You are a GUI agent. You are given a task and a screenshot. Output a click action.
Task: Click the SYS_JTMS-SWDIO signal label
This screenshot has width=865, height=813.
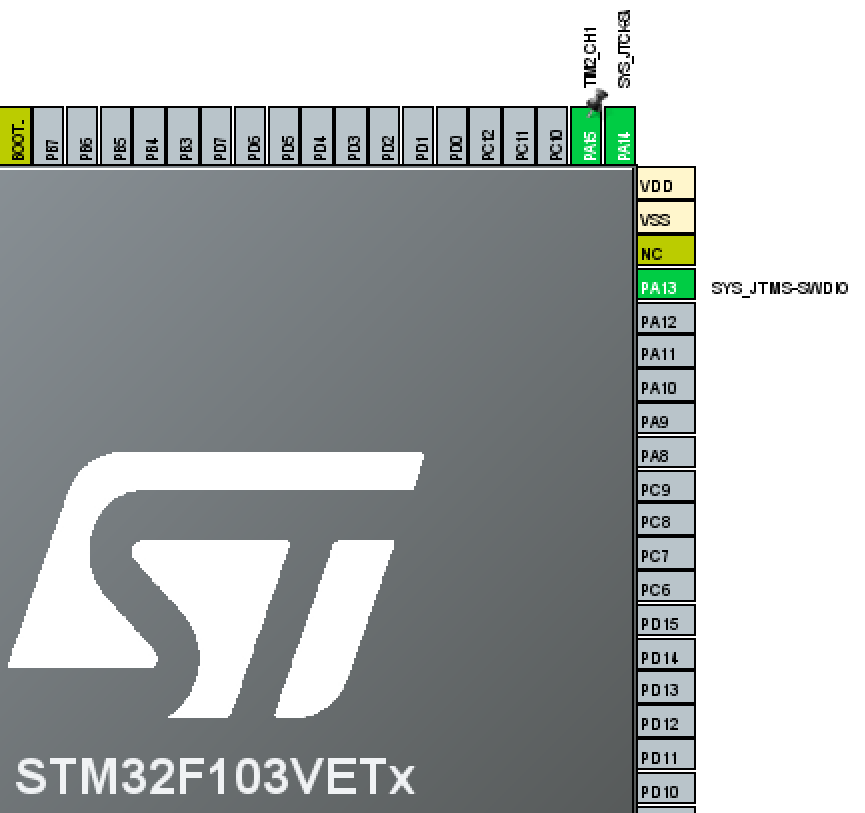point(779,288)
